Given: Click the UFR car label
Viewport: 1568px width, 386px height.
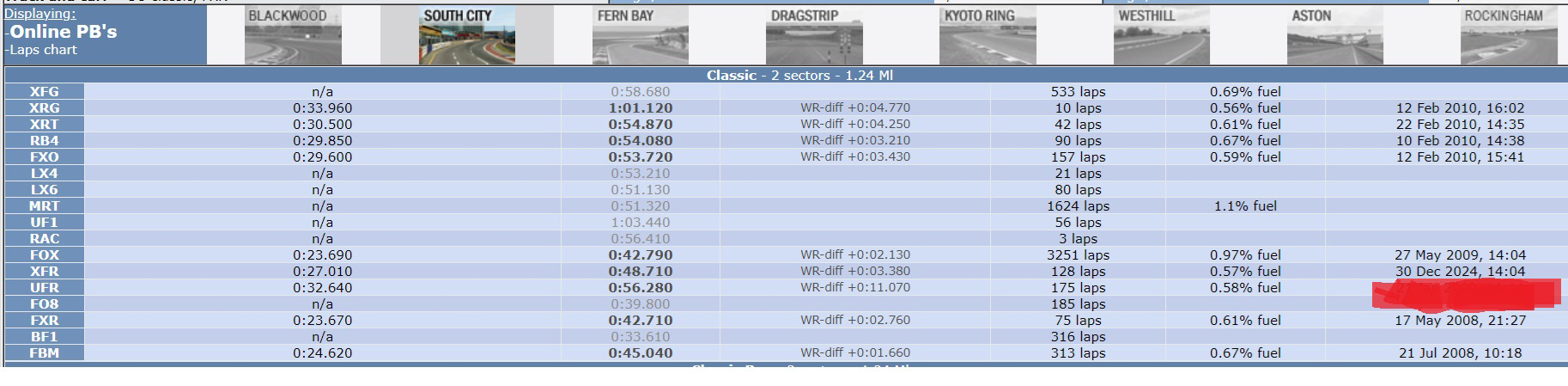Looking at the screenshot, I should click(44, 288).
